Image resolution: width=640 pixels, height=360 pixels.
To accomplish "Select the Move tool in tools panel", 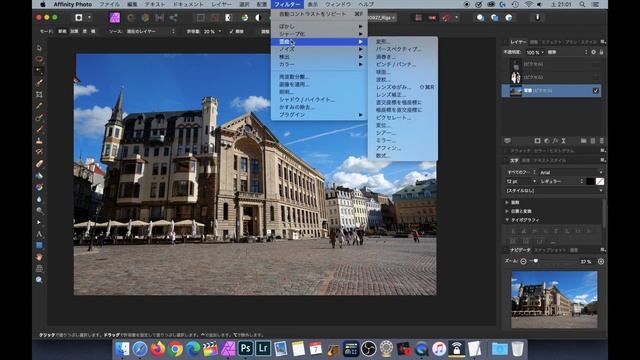I will 39,48.
